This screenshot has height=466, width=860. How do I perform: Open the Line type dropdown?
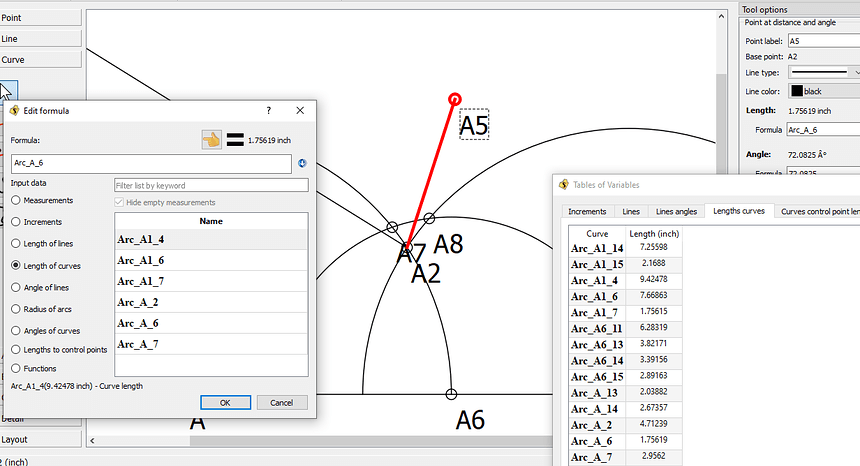tap(824, 72)
